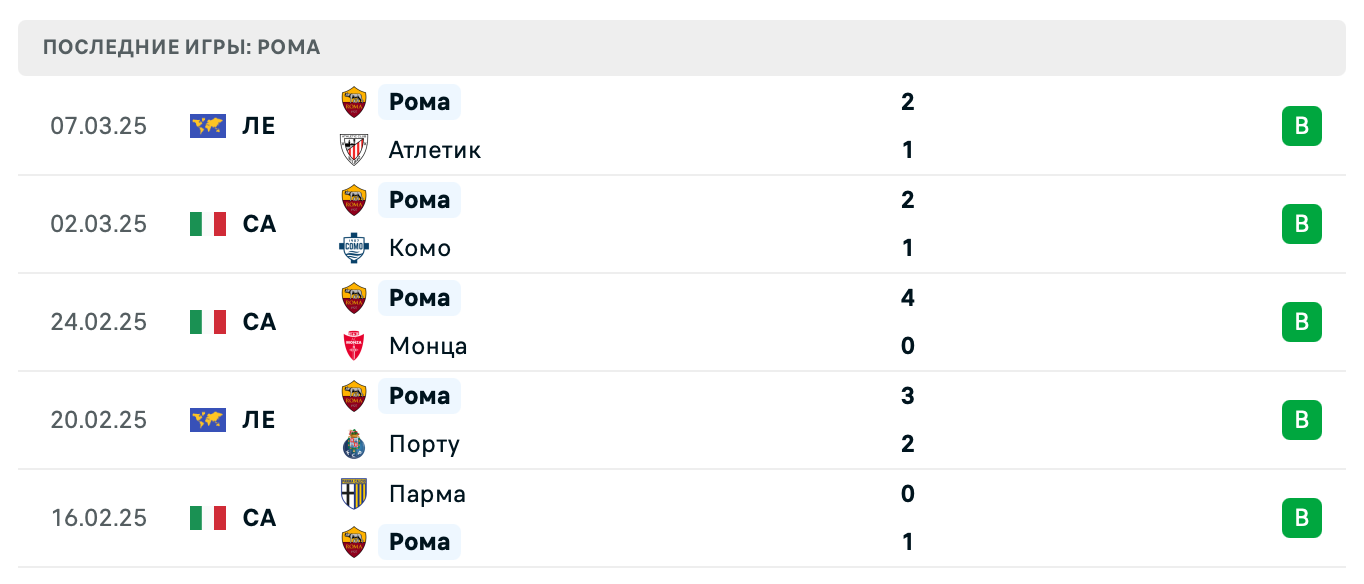Image resolution: width=1364 pixels, height=584 pixels.
Task: Click the green В badge for the Monza match
Action: (x=1301, y=322)
